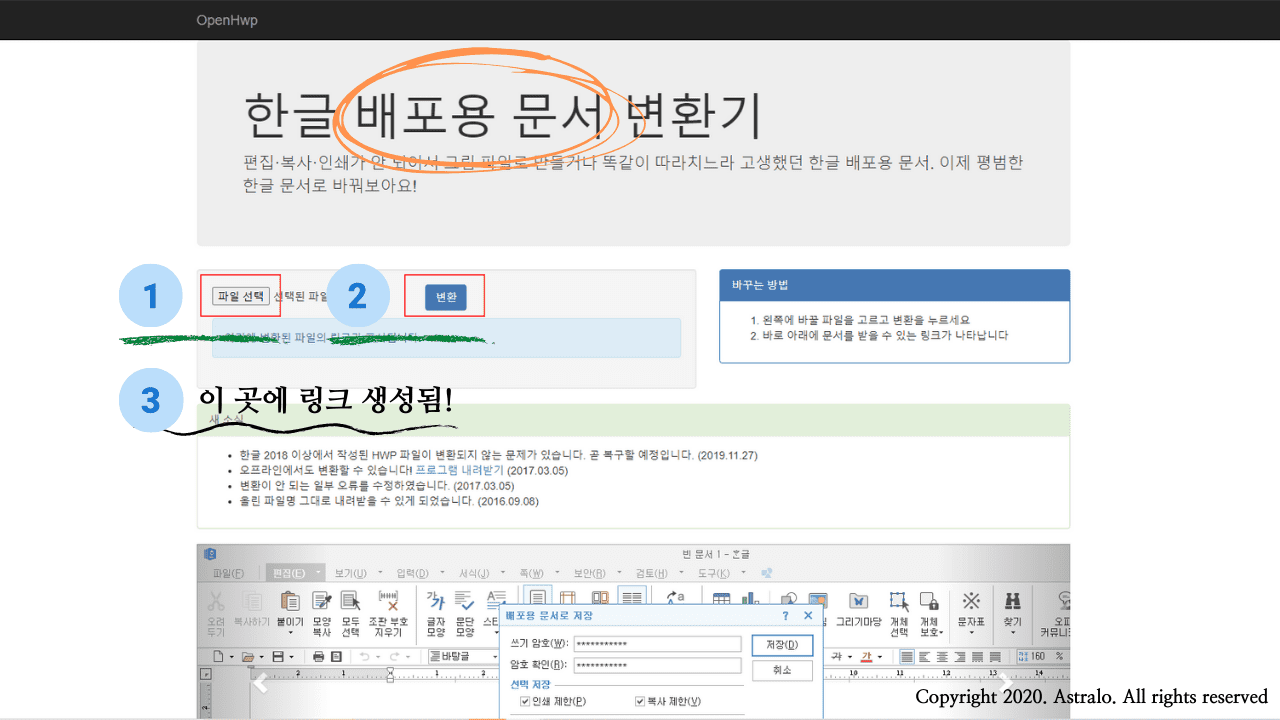Screen dimensions: 1280x720
Task: Click the 파일 선택 file chooser button
Action: [241, 296]
